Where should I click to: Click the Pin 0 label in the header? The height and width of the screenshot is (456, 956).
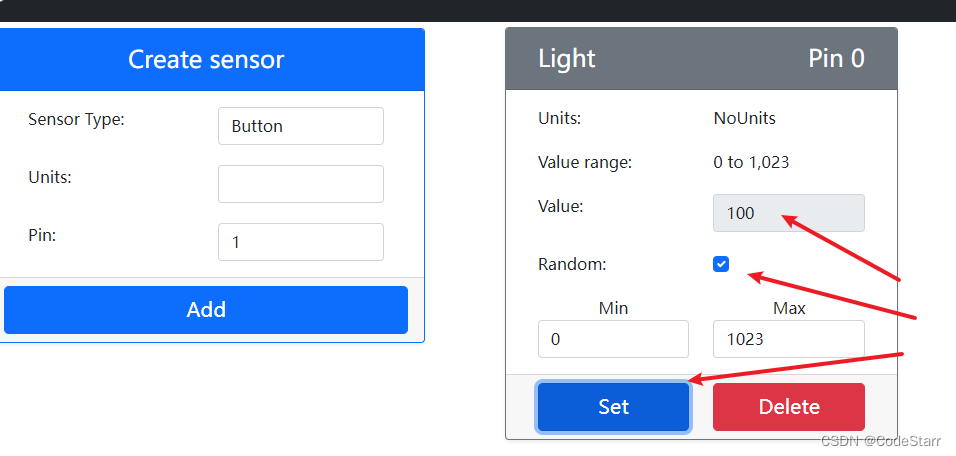(836, 59)
